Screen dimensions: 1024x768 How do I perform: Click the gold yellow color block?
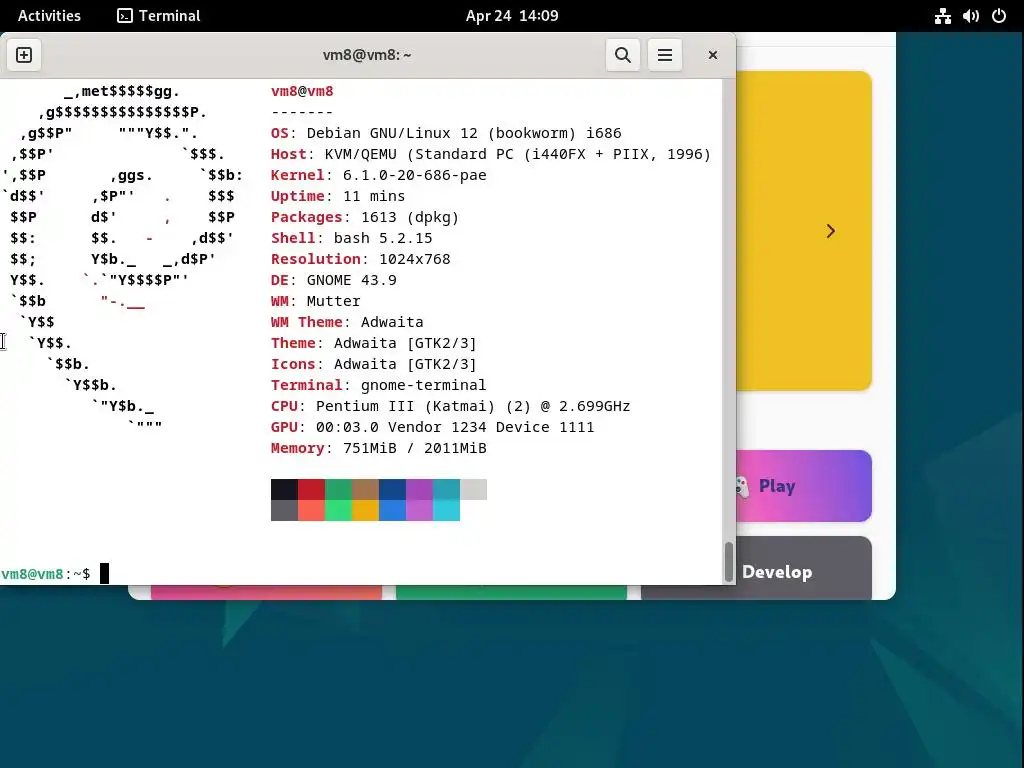click(365, 510)
